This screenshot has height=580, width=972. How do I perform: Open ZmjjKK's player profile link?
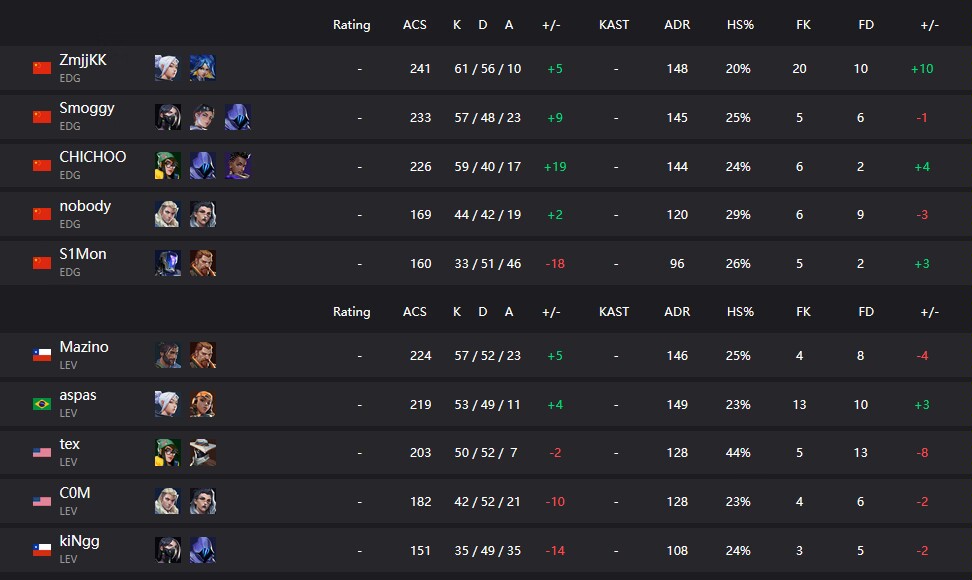point(82,60)
